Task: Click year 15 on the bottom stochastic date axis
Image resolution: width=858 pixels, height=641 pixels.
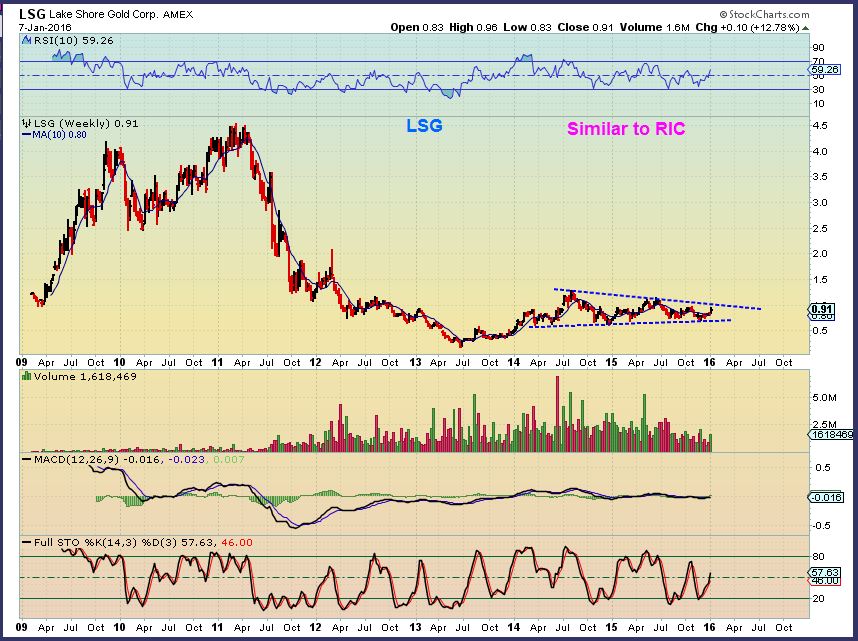Action: [611, 627]
